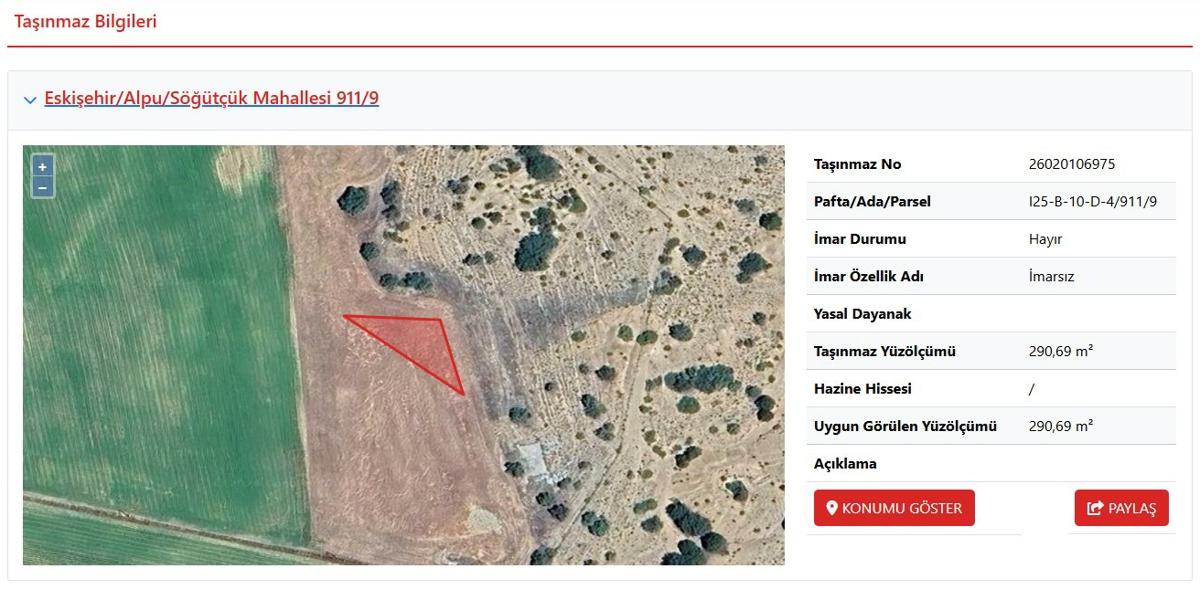
Task: Click the KONUMU GÖSTER button
Action: 894,508
